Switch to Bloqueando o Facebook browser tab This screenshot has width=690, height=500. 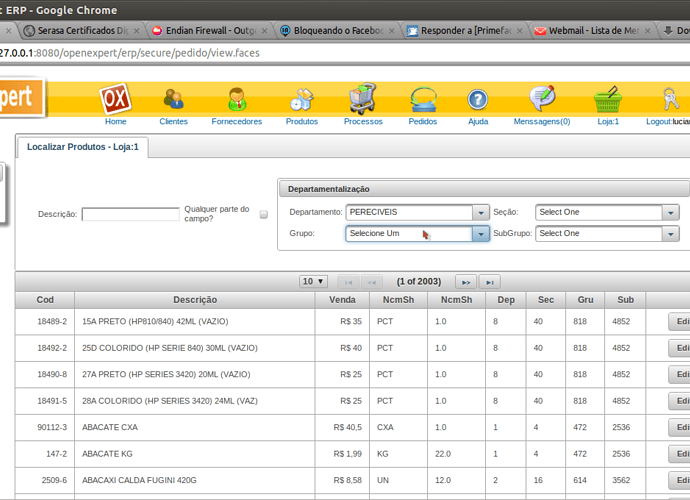click(338, 31)
